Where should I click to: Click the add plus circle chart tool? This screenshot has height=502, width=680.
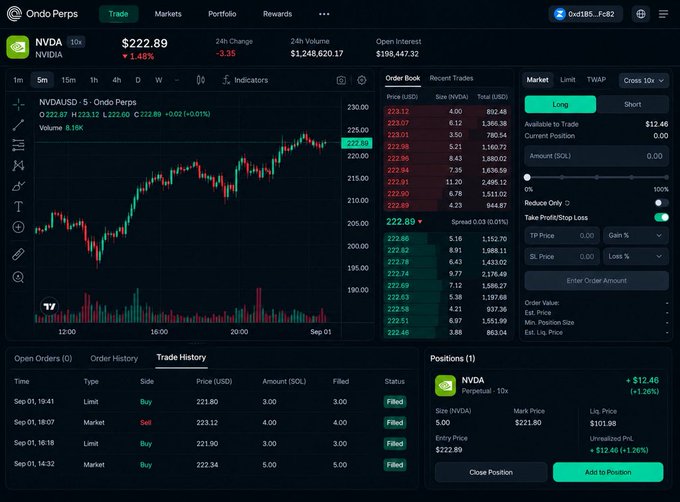pyautogui.click(x=18, y=227)
